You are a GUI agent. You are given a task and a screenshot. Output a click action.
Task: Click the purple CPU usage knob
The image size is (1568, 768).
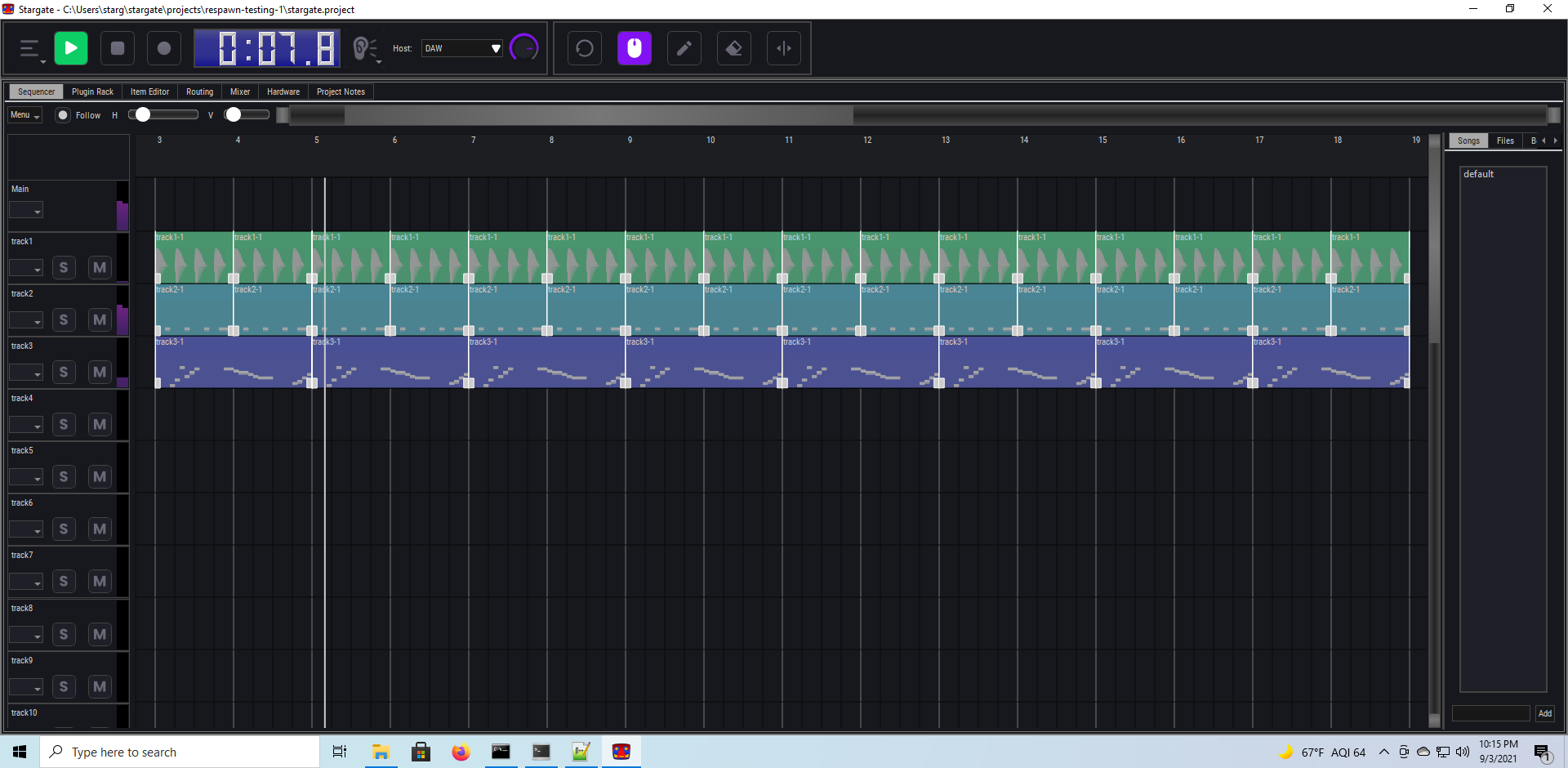click(523, 48)
